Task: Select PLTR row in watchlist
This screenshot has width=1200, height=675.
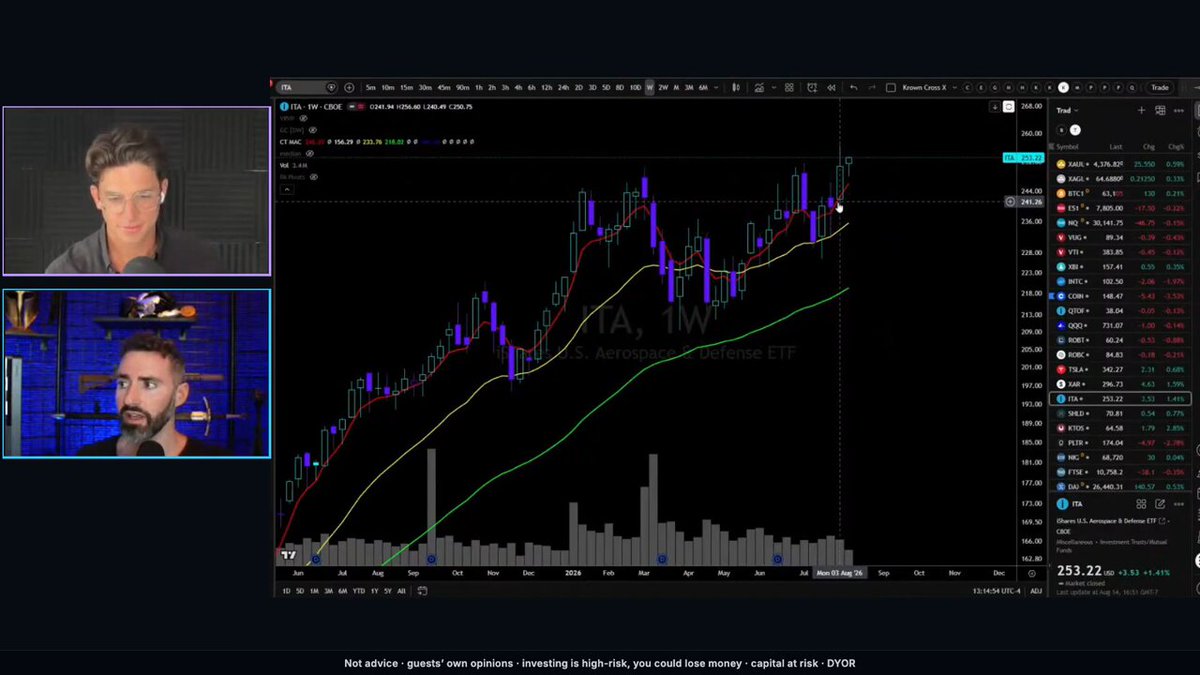Action: 1122,442
